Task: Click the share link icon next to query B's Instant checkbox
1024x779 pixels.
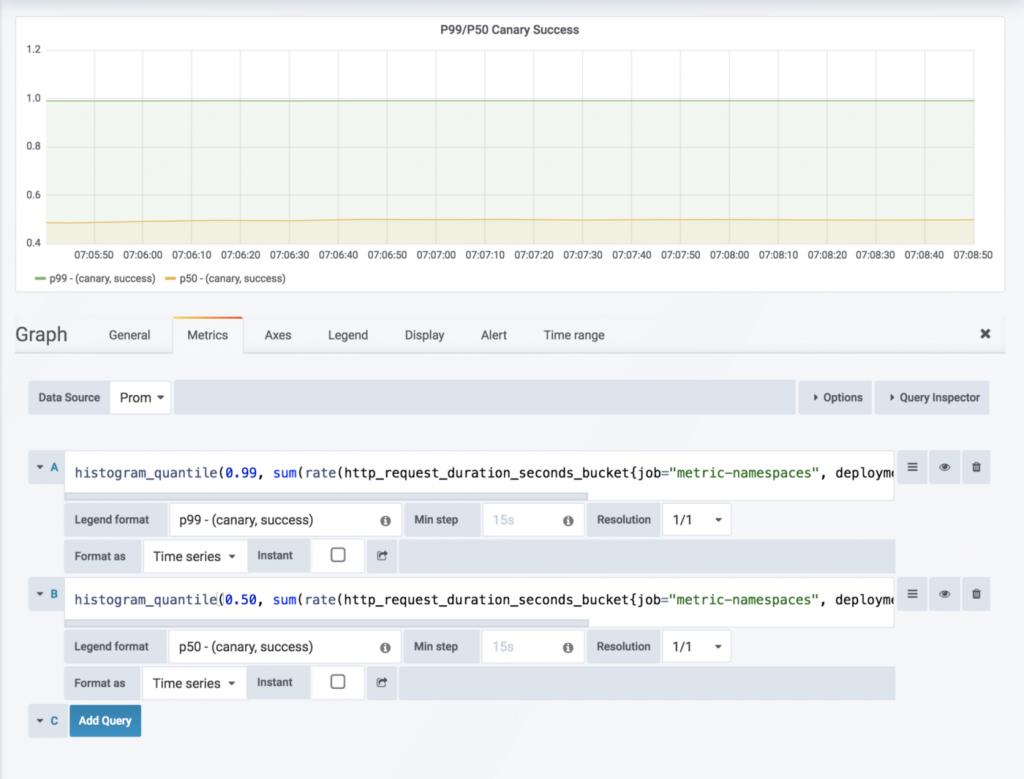Action: coord(382,683)
